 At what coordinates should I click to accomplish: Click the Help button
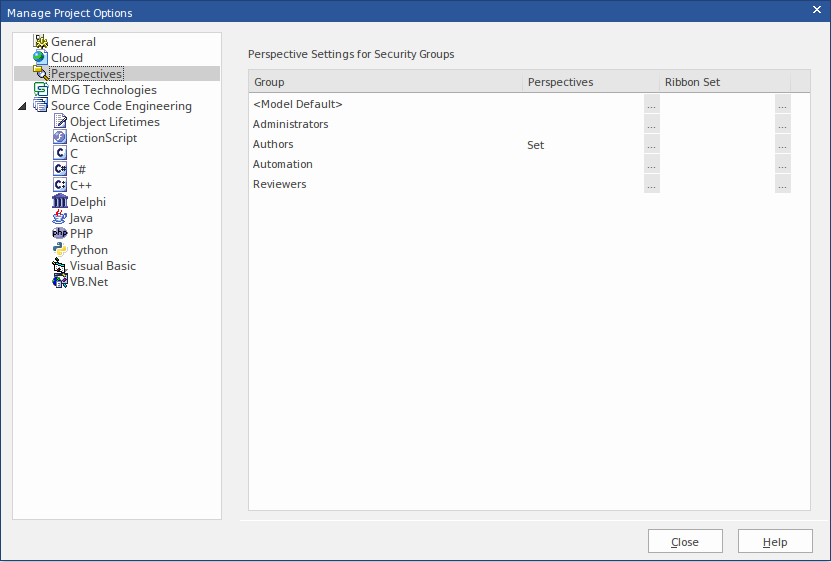pyautogui.click(x=775, y=542)
